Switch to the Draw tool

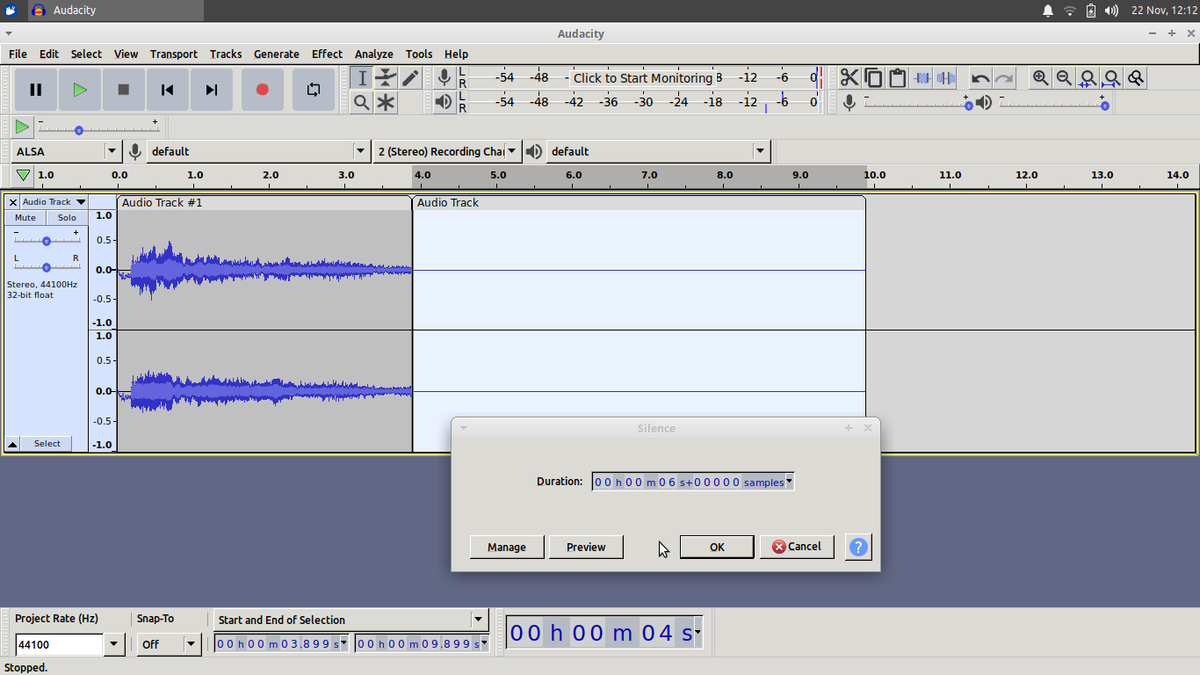(409, 77)
